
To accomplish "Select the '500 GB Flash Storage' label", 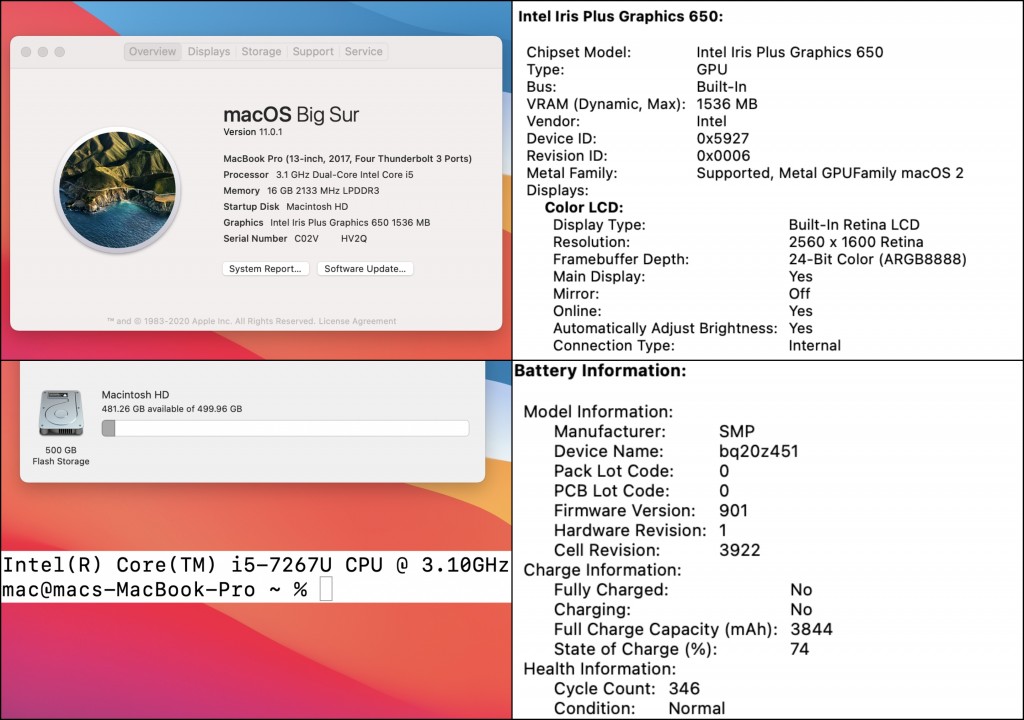I will point(61,455).
